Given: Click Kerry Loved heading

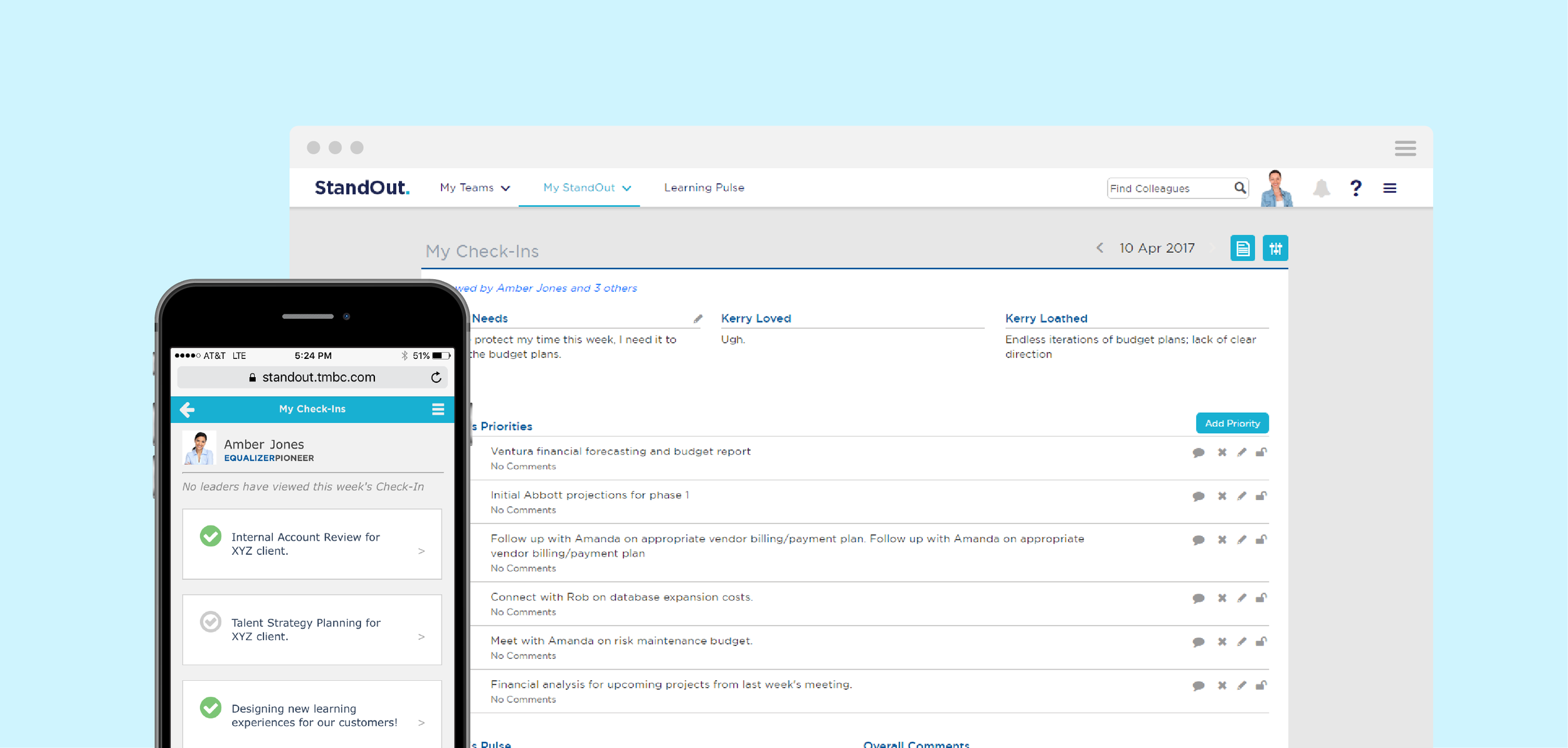Looking at the screenshot, I should point(756,319).
